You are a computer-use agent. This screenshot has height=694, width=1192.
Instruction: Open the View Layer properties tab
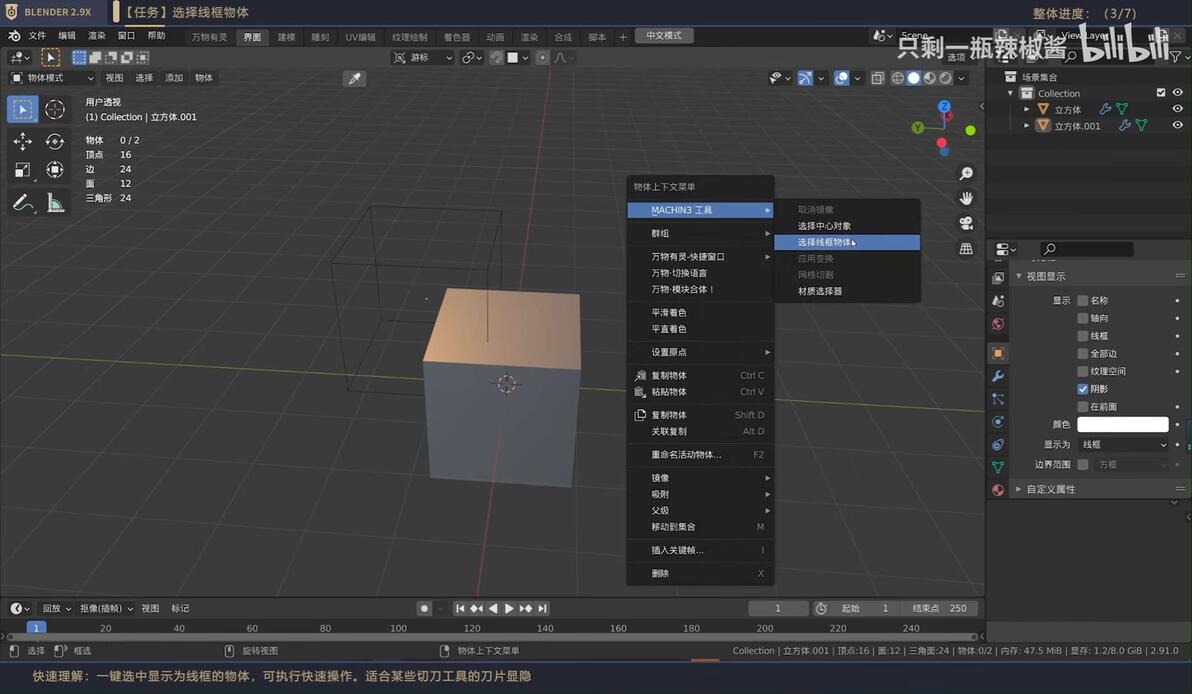click(x=998, y=278)
